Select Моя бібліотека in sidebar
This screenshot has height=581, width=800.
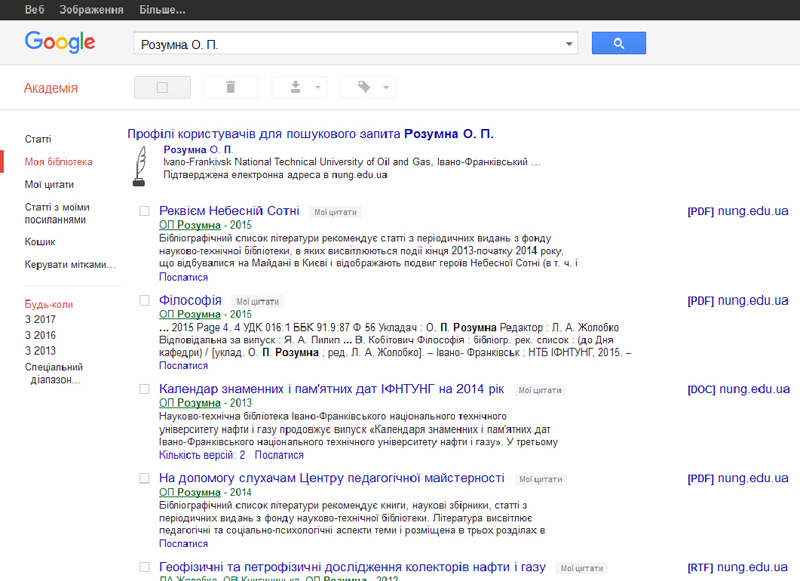[x=59, y=162]
